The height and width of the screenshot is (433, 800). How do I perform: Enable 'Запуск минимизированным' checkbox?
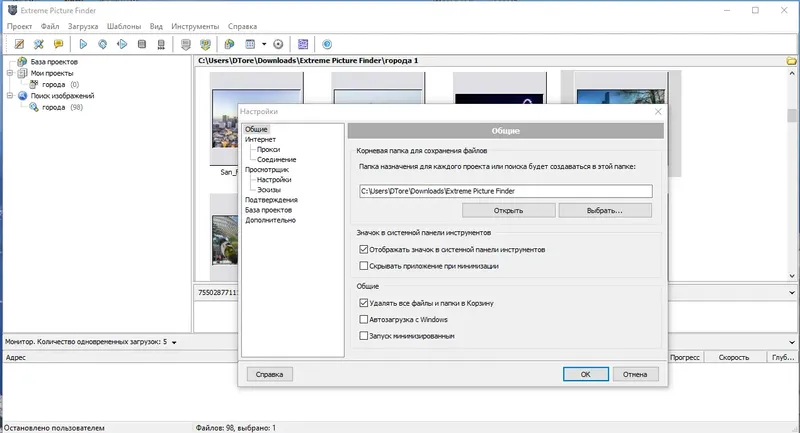click(x=363, y=336)
